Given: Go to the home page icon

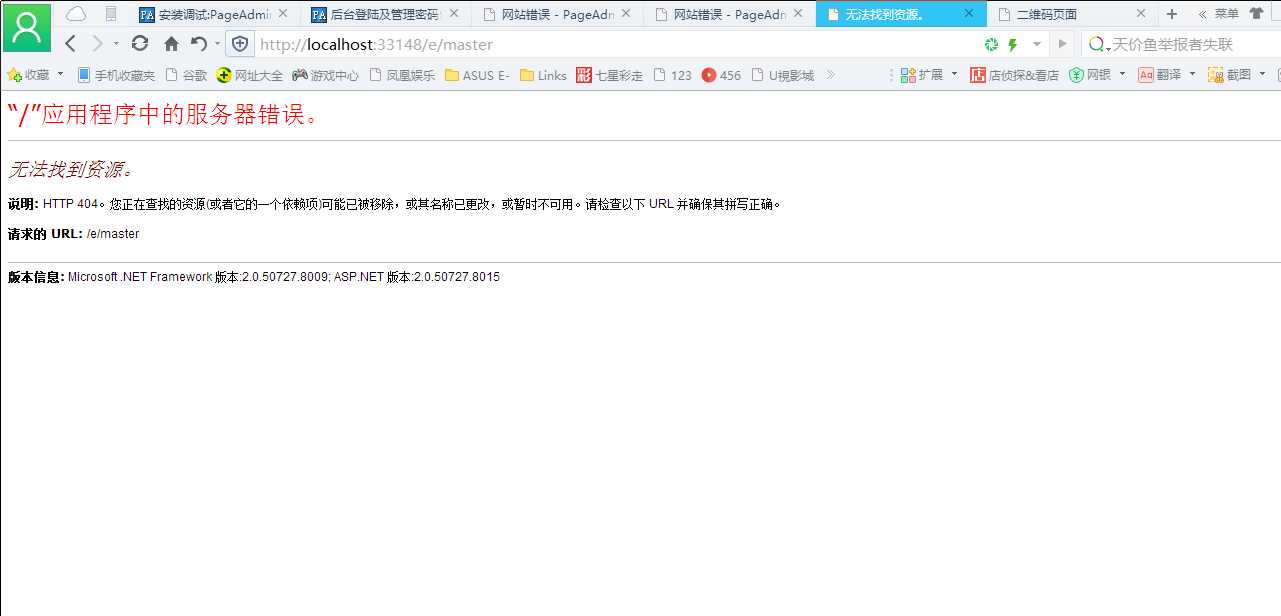Looking at the screenshot, I should click(171, 44).
